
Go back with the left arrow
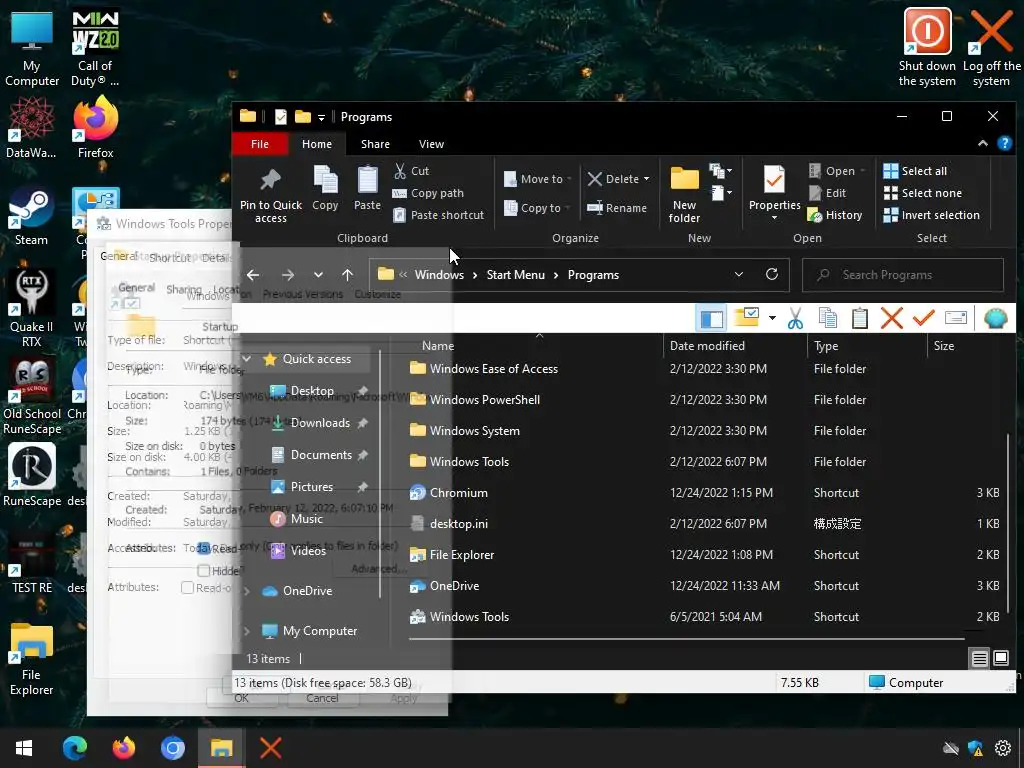(x=253, y=275)
